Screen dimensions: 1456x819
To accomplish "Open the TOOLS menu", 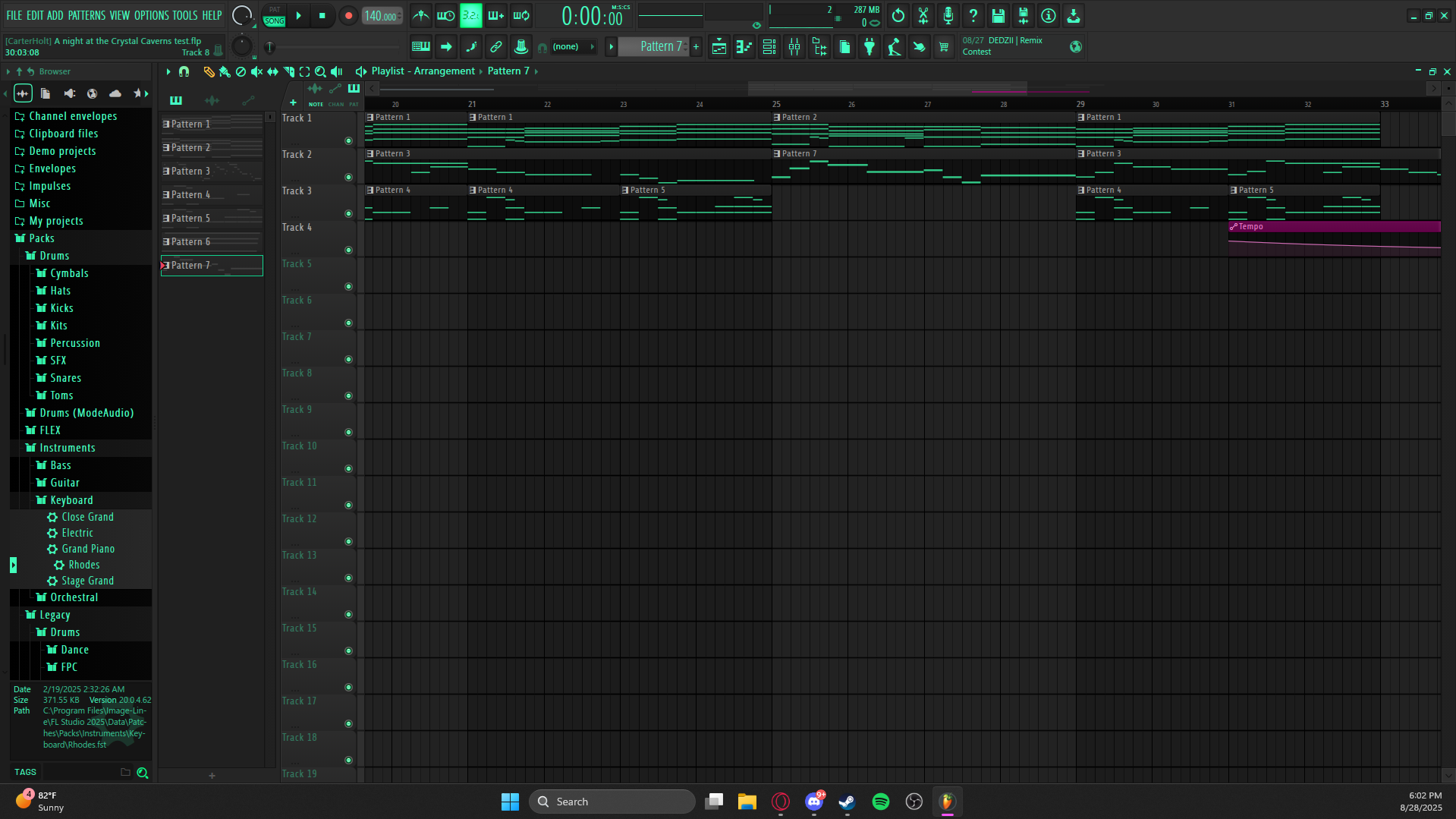I will pyautogui.click(x=185, y=15).
